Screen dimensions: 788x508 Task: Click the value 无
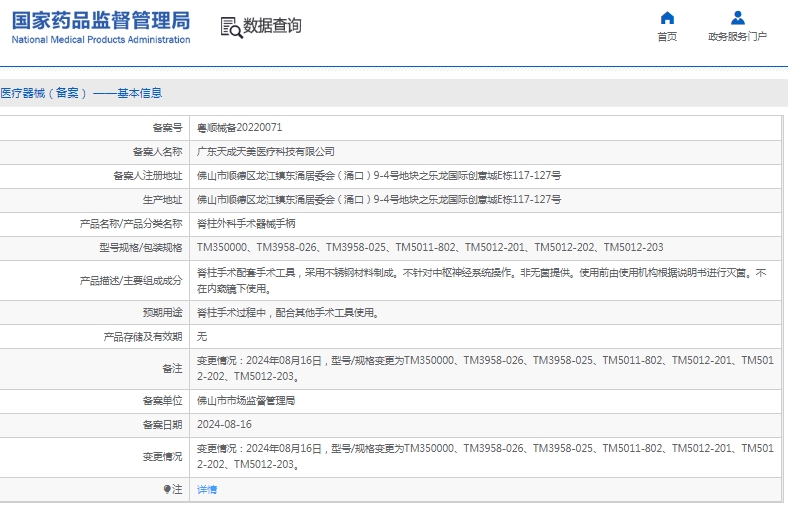tap(202, 337)
